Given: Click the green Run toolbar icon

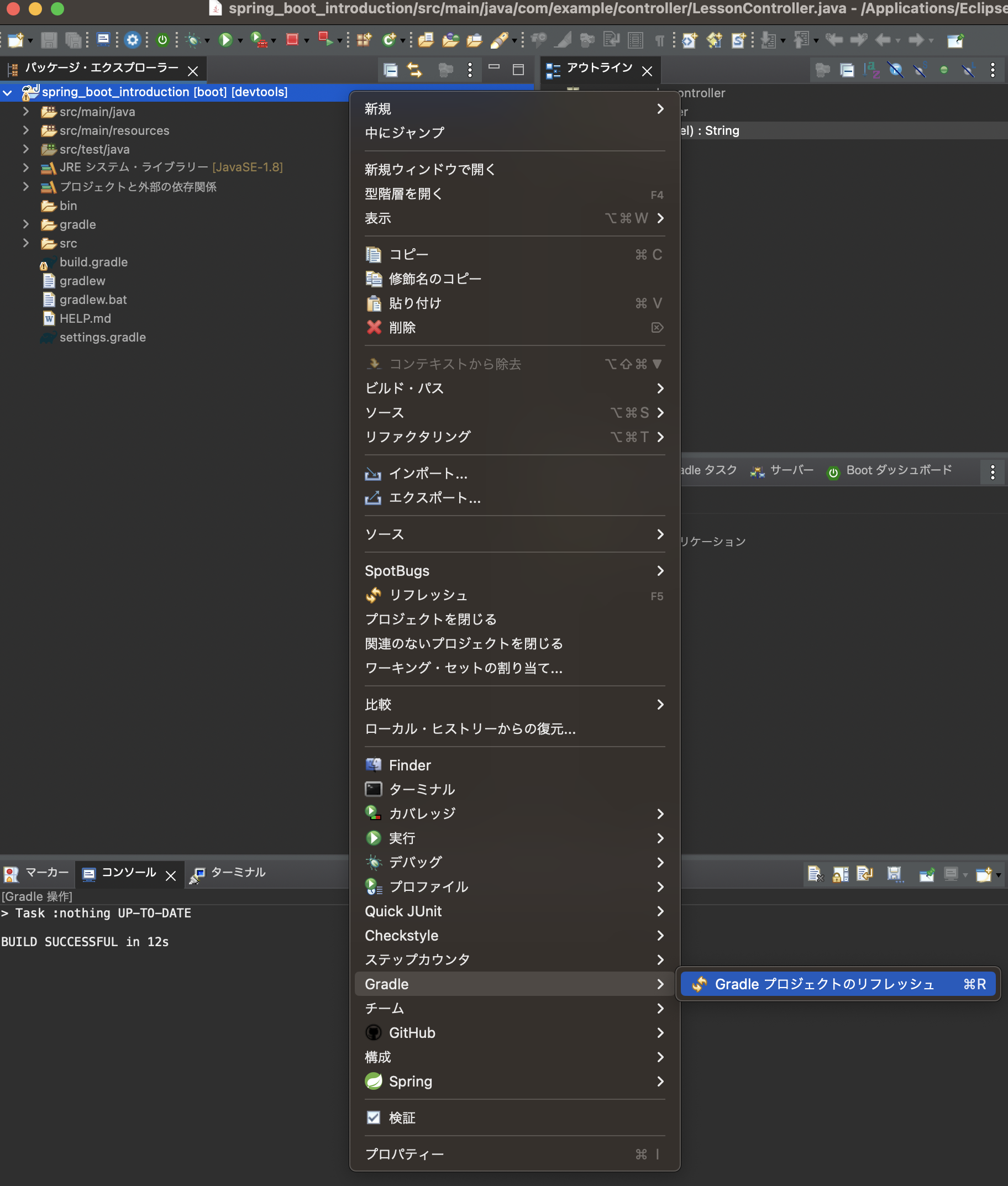Looking at the screenshot, I should tap(225, 40).
